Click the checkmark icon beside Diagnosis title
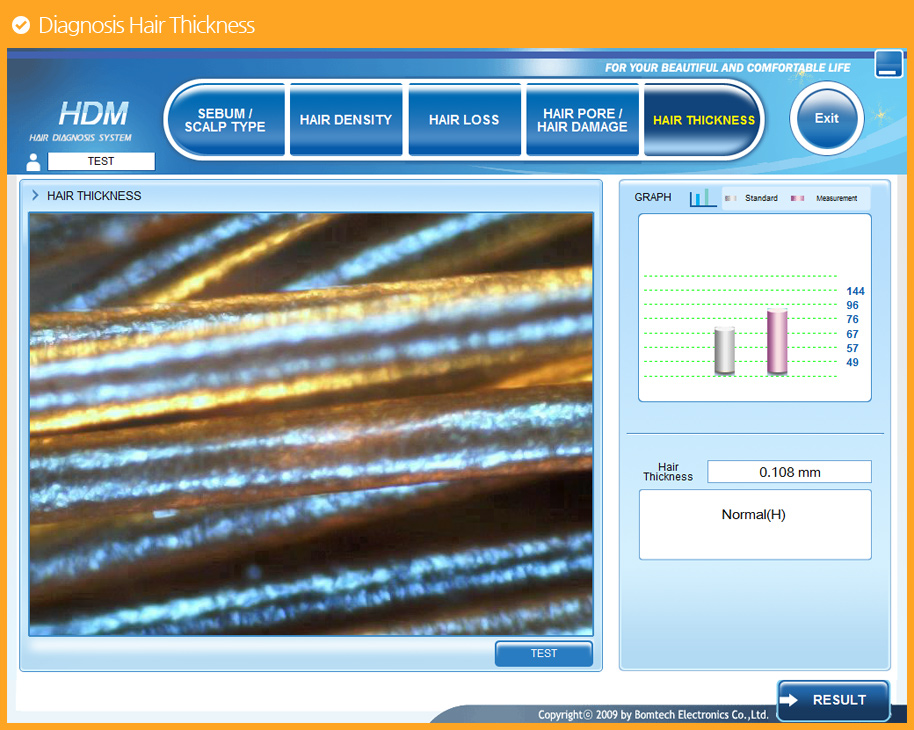Image resolution: width=914 pixels, height=730 pixels. (x=20, y=25)
